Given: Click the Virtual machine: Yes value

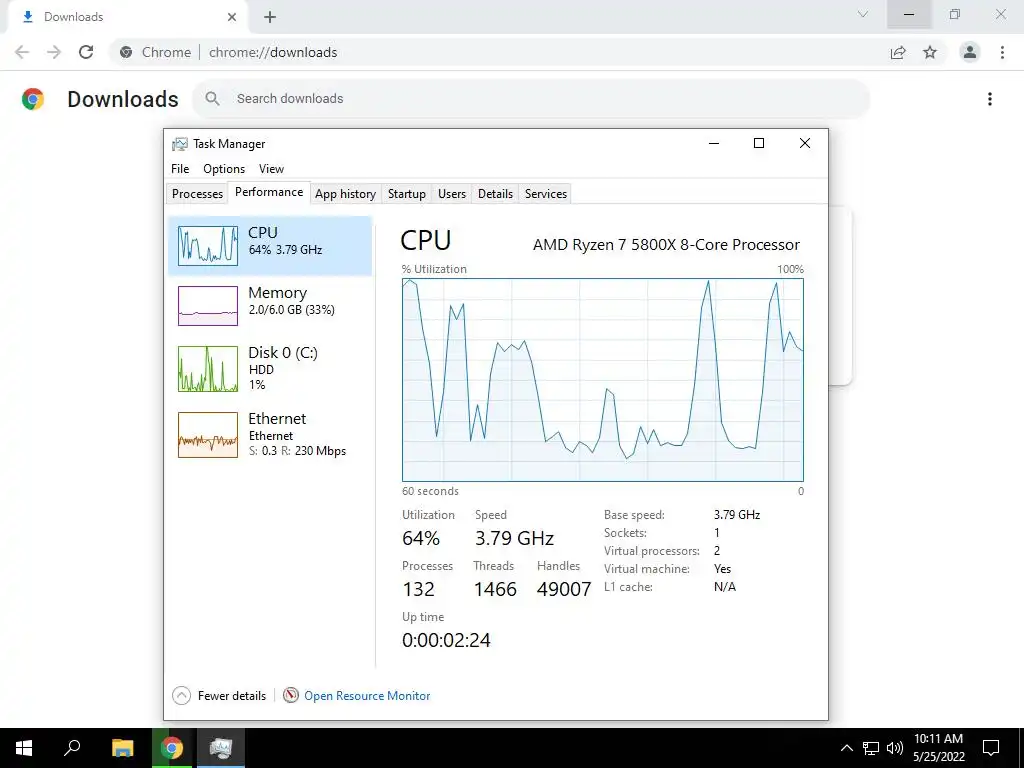Looking at the screenshot, I should 722,569.
